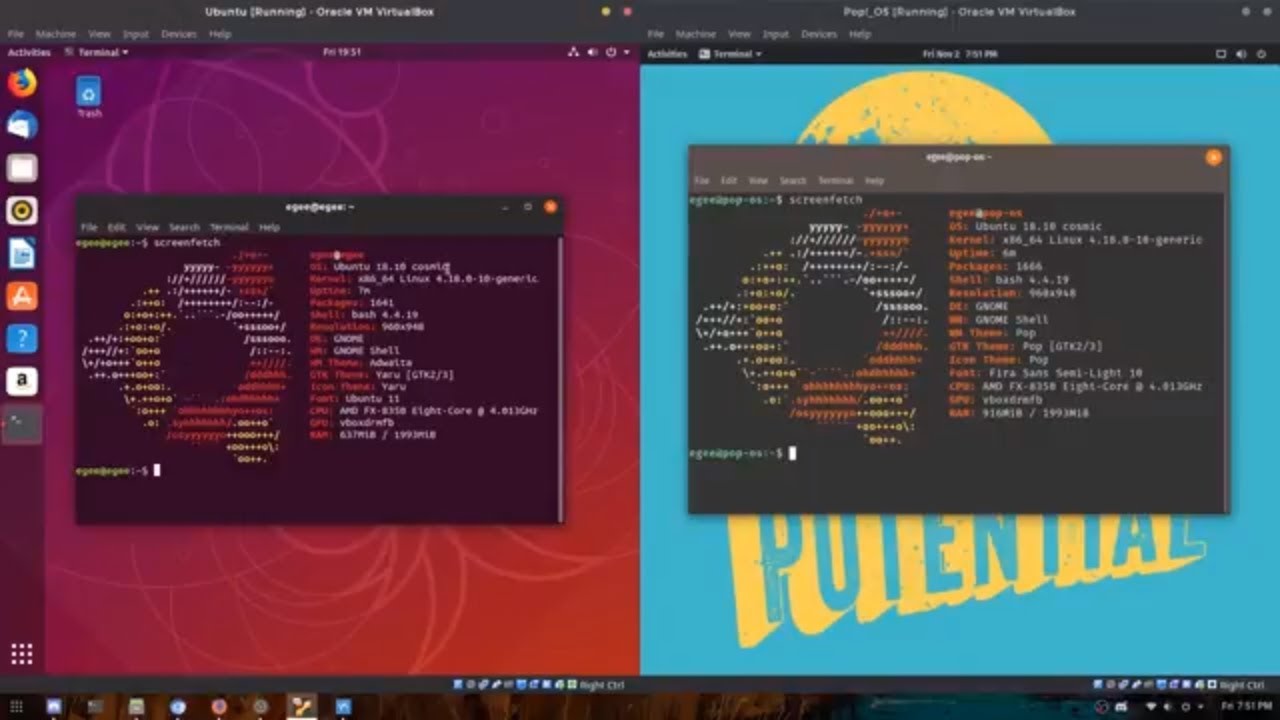Click the volume icon in the Ubuntu top bar
Image resolution: width=1280 pixels, height=720 pixels.
[x=593, y=52]
